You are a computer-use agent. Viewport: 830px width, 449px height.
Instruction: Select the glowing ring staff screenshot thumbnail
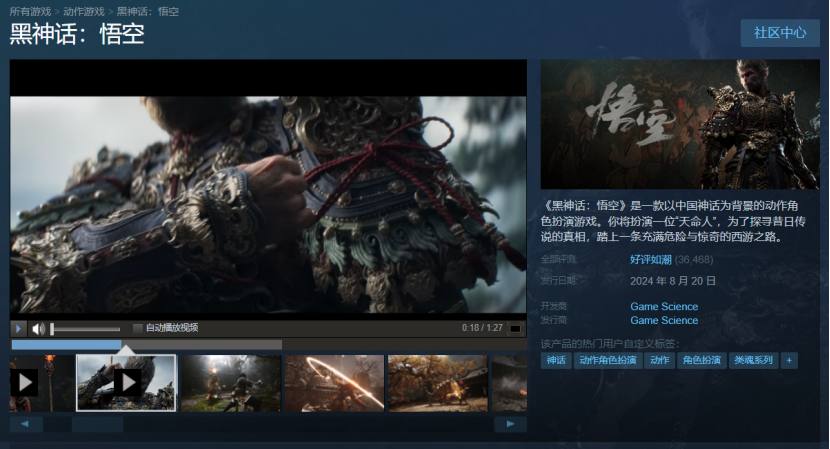click(x=334, y=382)
